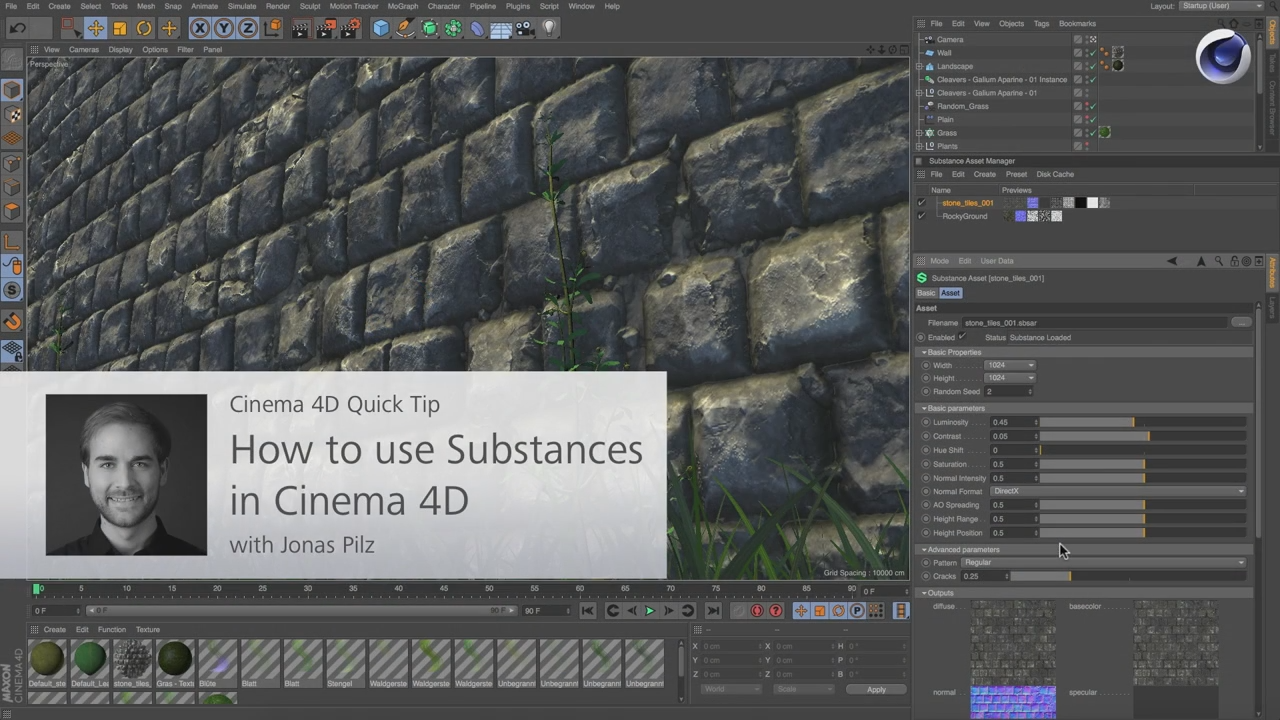Screen dimensions: 1280x720
Task: Go to end of animation
Action: coord(713,610)
